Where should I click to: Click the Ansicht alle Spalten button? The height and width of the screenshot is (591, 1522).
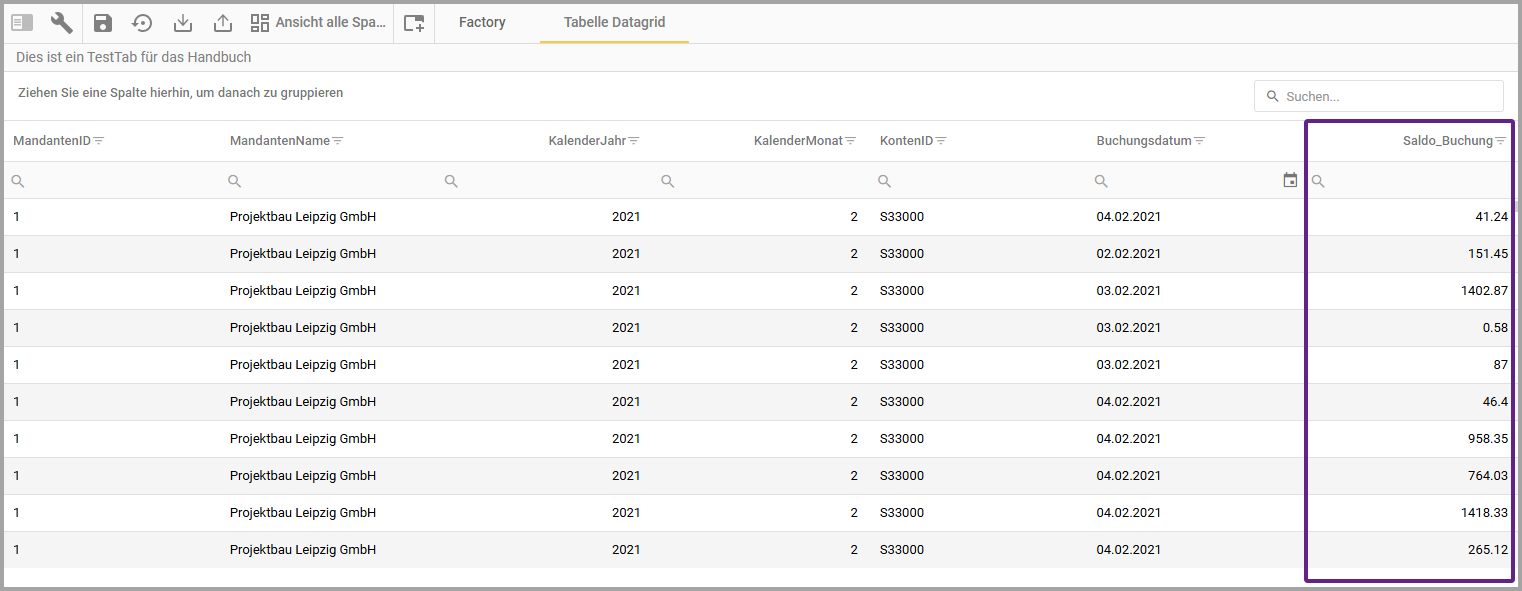pyautogui.click(x=318, y=22)
